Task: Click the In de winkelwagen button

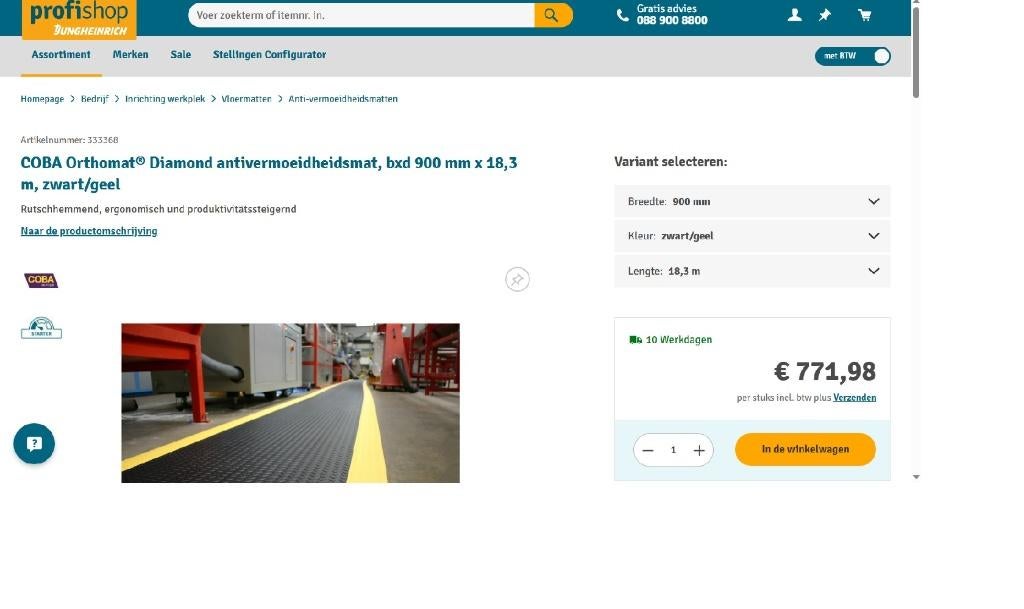Action: [x=805, y=450]
